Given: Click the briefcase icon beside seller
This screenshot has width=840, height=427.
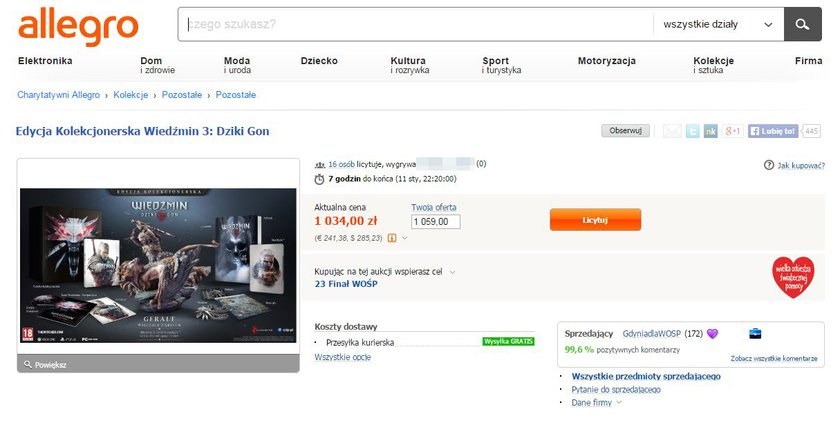Looking at the screenshot, I should click(x=755, y=334).
